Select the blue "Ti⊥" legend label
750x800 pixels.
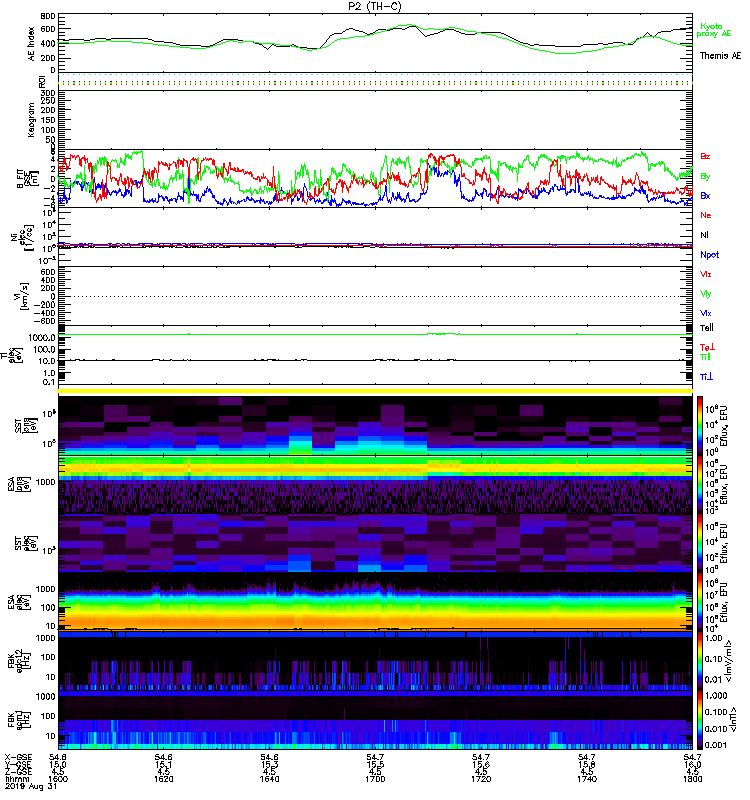pyautogui.click(x=706, y=377)
